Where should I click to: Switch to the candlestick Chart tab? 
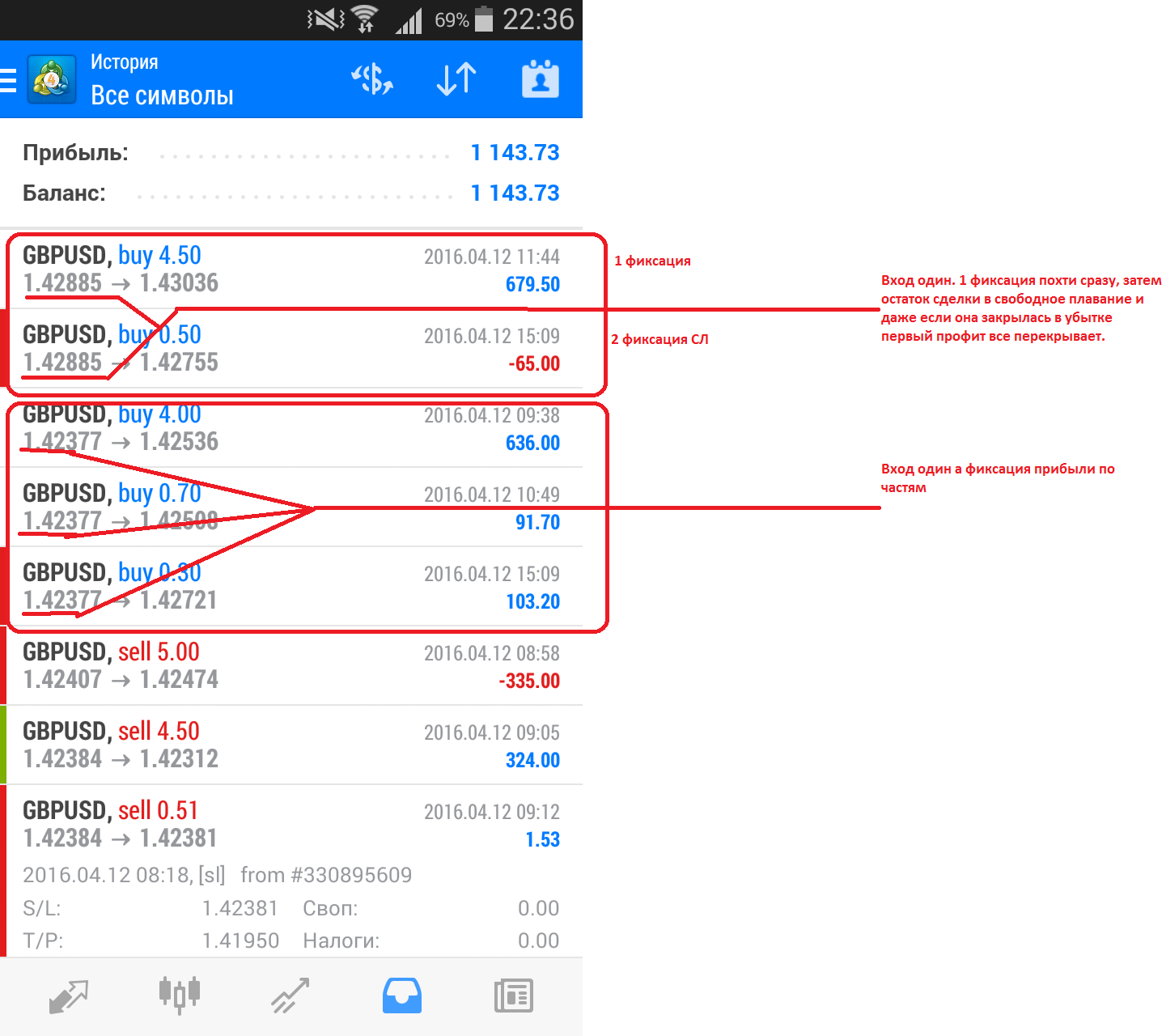(x=180, y=996)
